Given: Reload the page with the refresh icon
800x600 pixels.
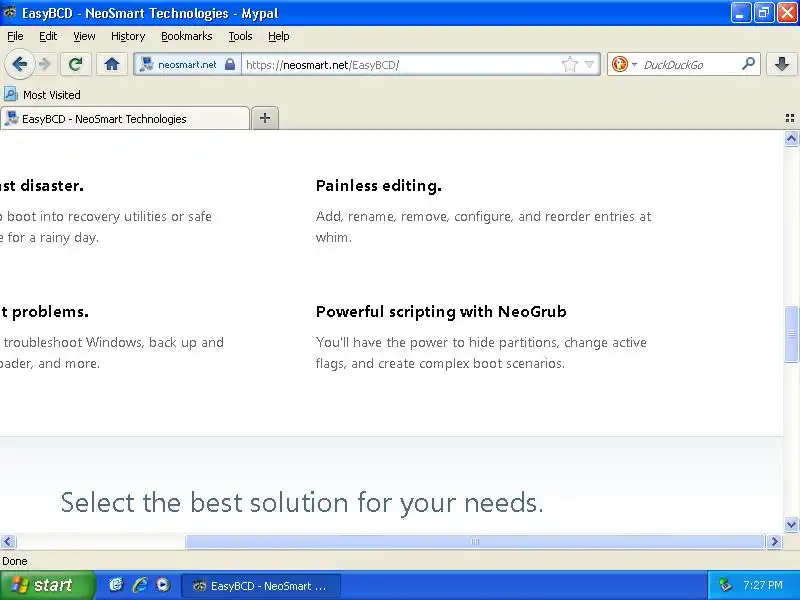Looking at the screenshot, I should click(x=76, y=64).
